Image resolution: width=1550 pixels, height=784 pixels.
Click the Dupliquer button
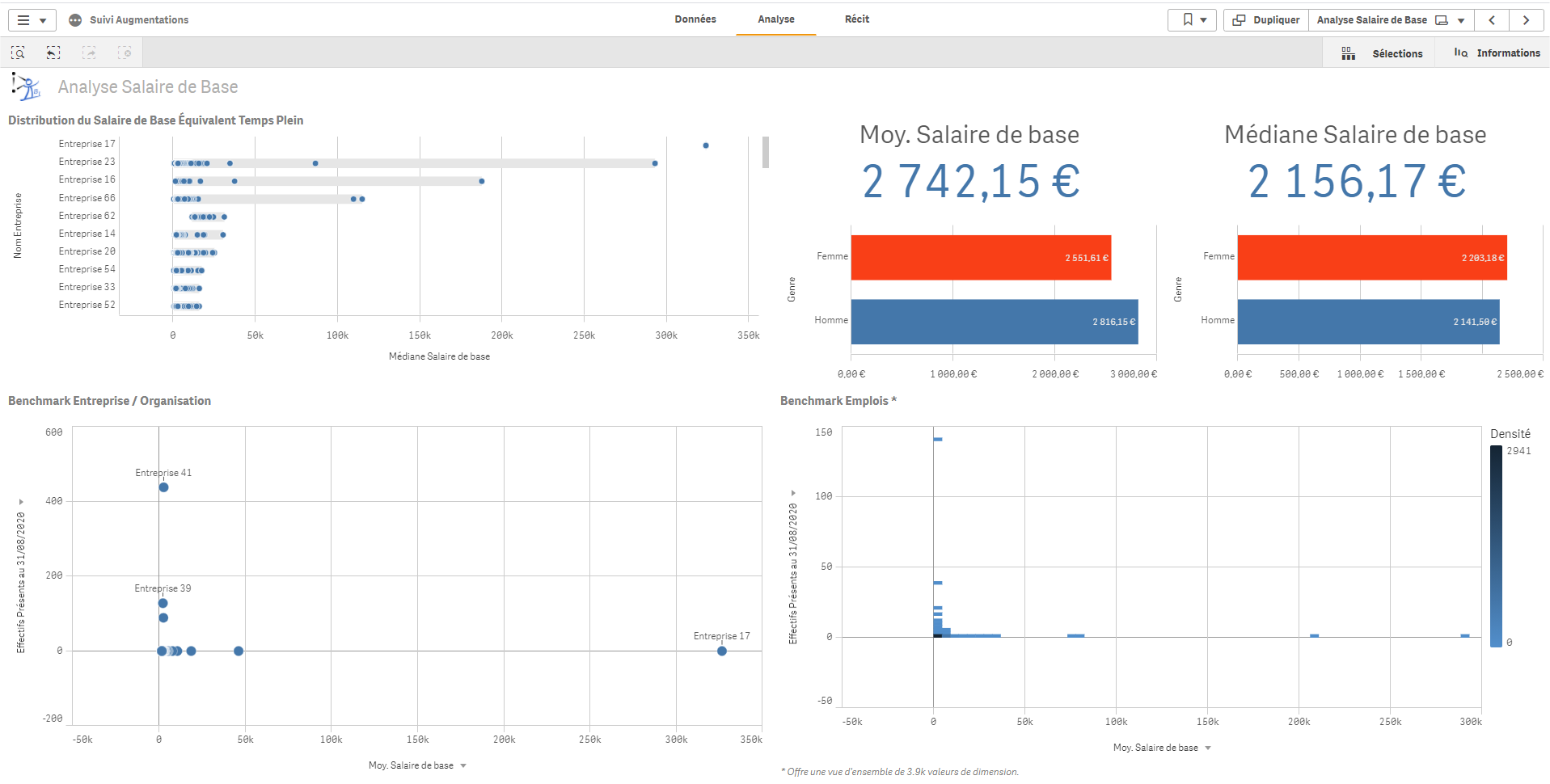[x=1265, y=20]
